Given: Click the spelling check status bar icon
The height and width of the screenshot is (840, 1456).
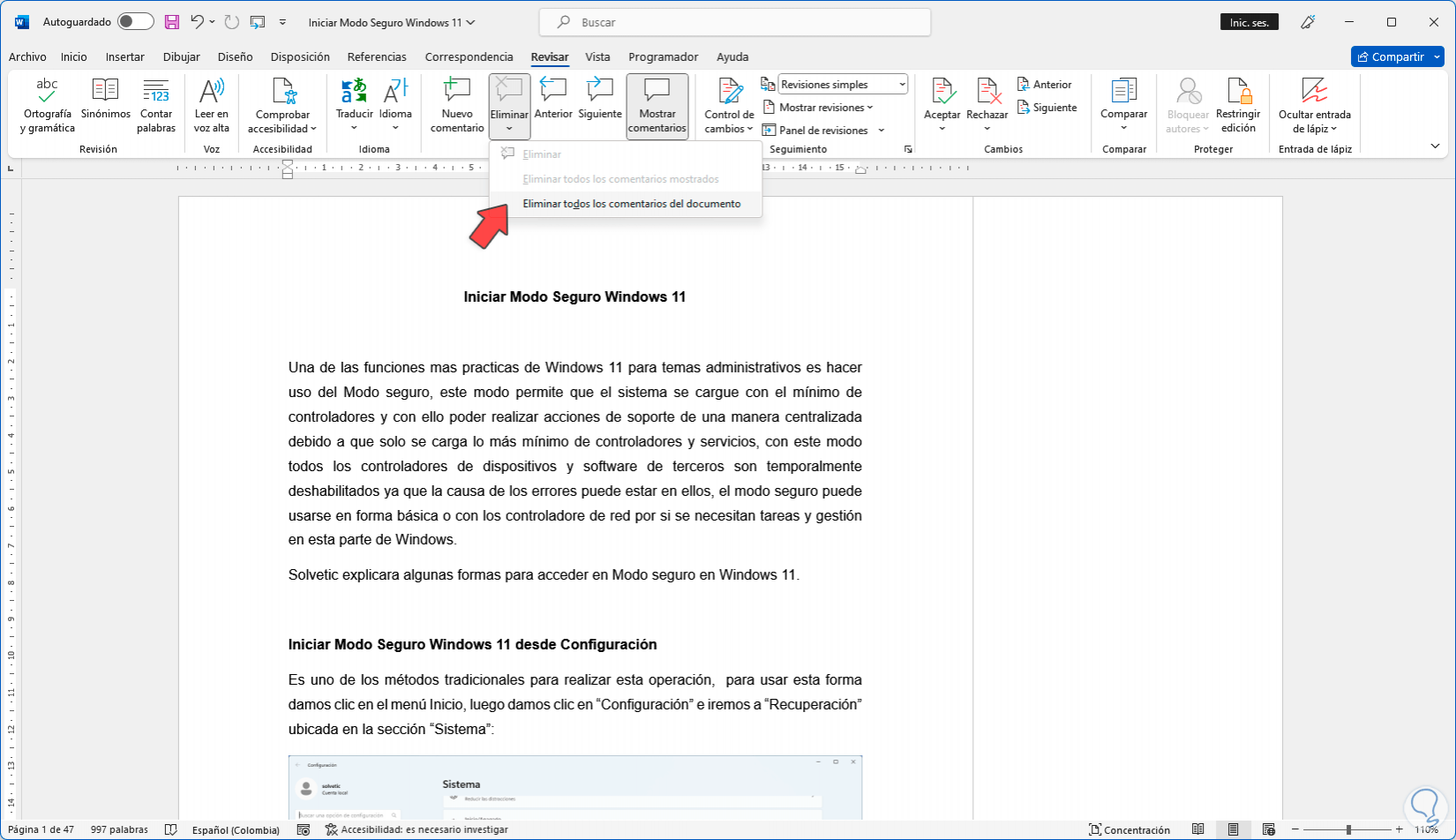Looking at the screenshot, I should point(171,829).
